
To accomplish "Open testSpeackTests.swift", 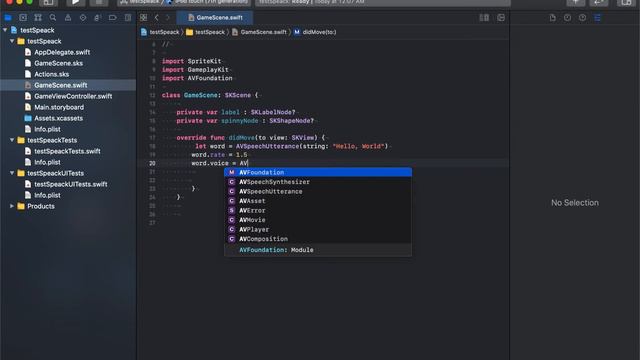I will tap(67, 151).
